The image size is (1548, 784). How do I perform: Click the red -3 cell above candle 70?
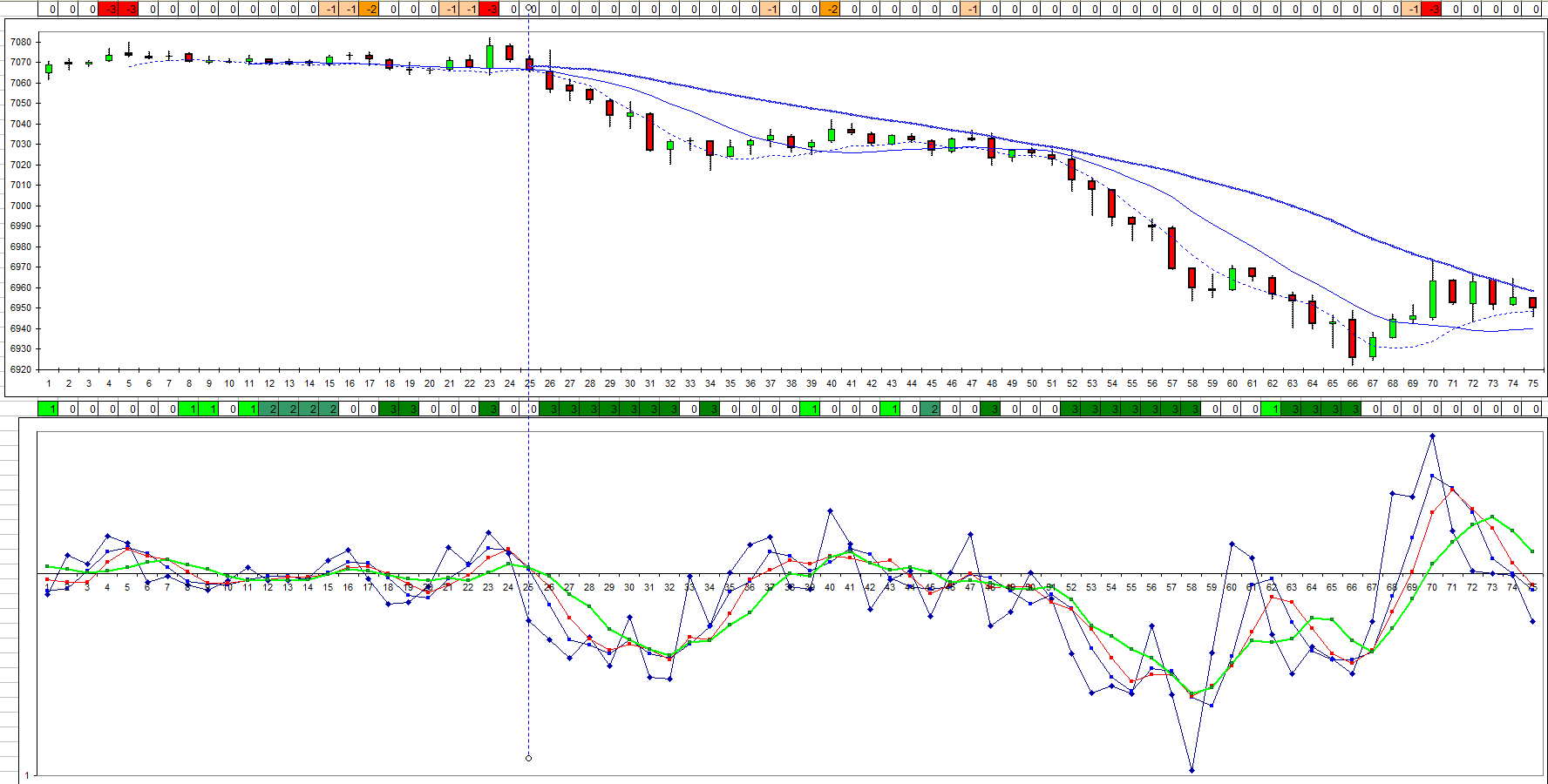point(1432,9)
